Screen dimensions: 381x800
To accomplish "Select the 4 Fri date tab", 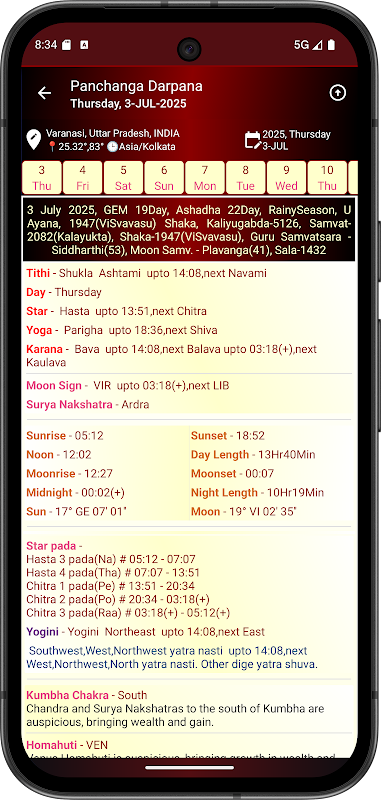I will [83, 178].
